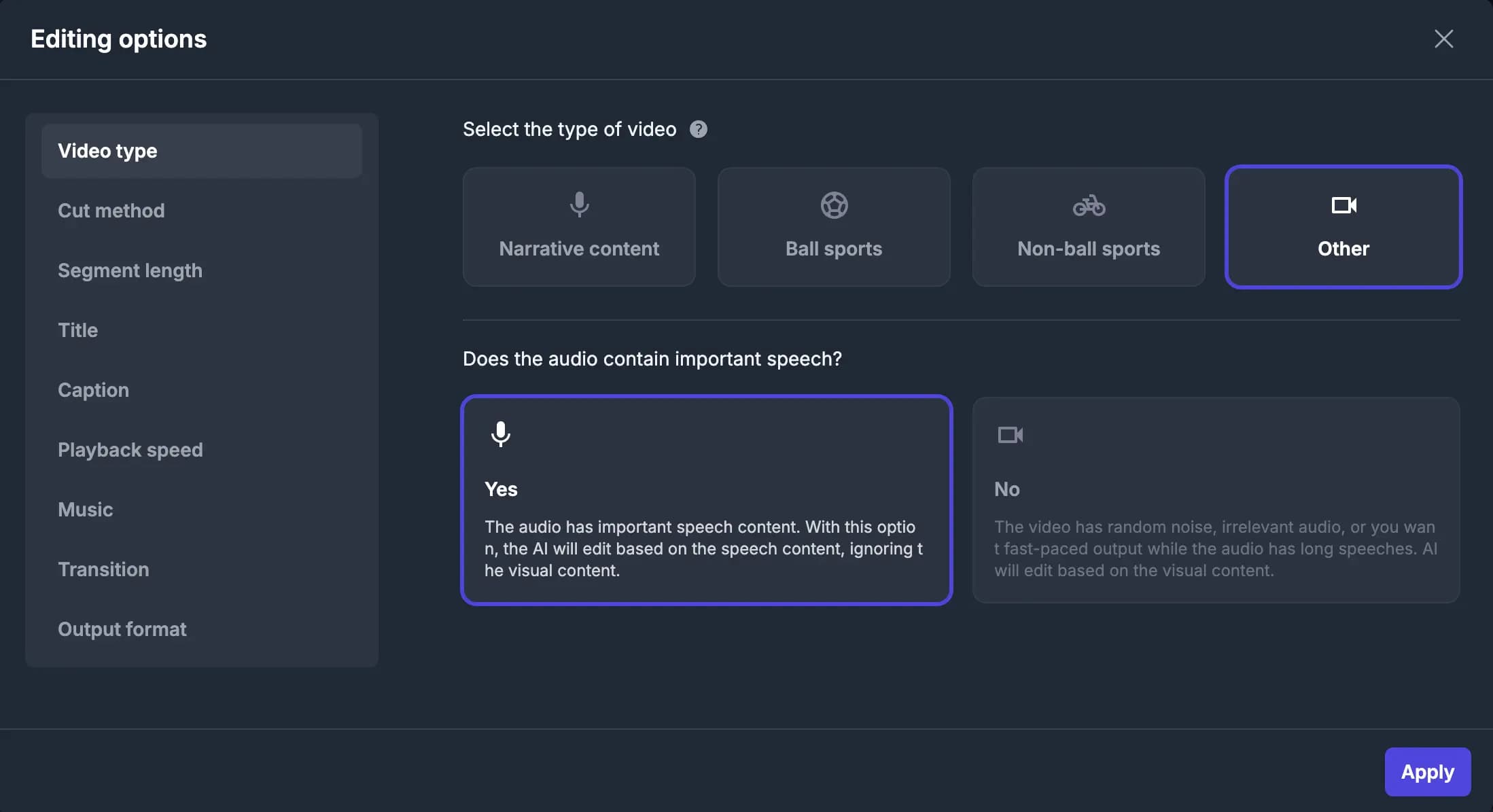This screenshot has width=1493, height=812.
Task: Click the microphone icon on Narrative content
Action: 578,205
